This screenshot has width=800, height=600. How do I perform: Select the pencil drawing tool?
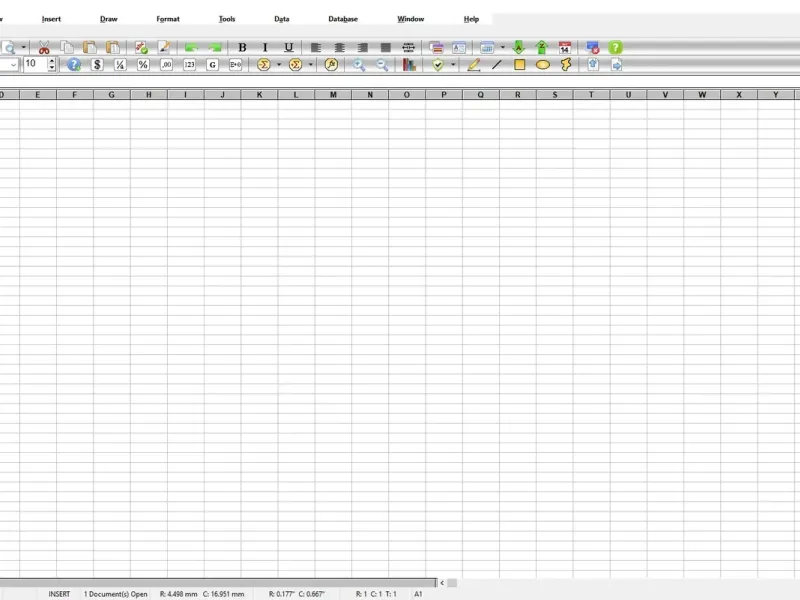(x=473, y=65)
